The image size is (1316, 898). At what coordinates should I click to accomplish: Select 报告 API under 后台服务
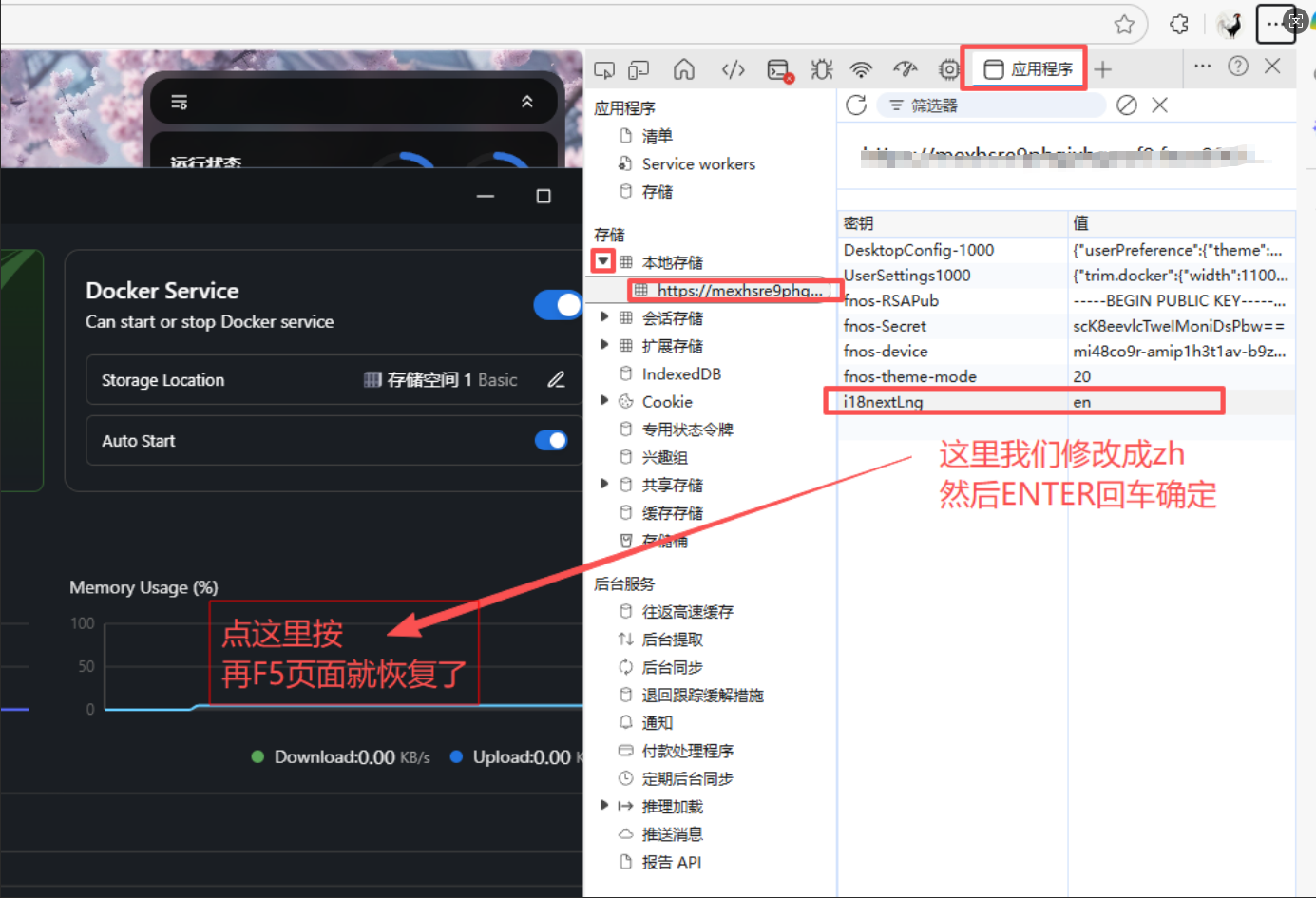coord(671,862)
